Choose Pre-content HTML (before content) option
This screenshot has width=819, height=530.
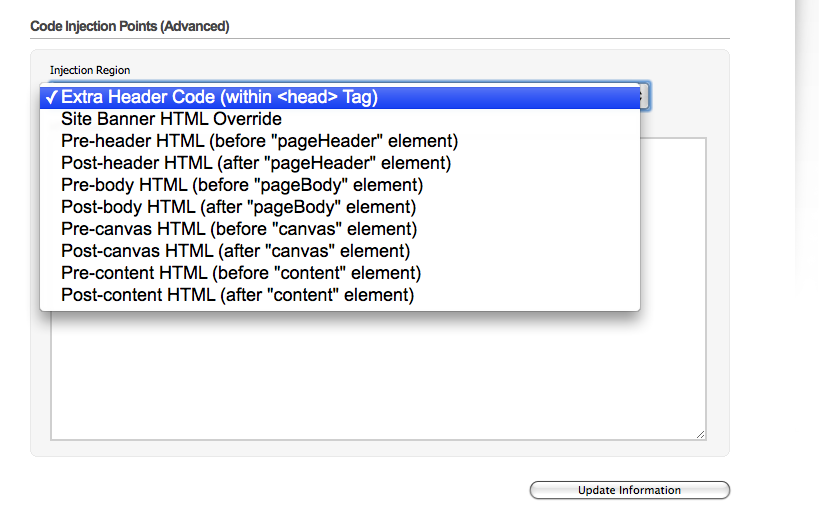tap(241, 273)
